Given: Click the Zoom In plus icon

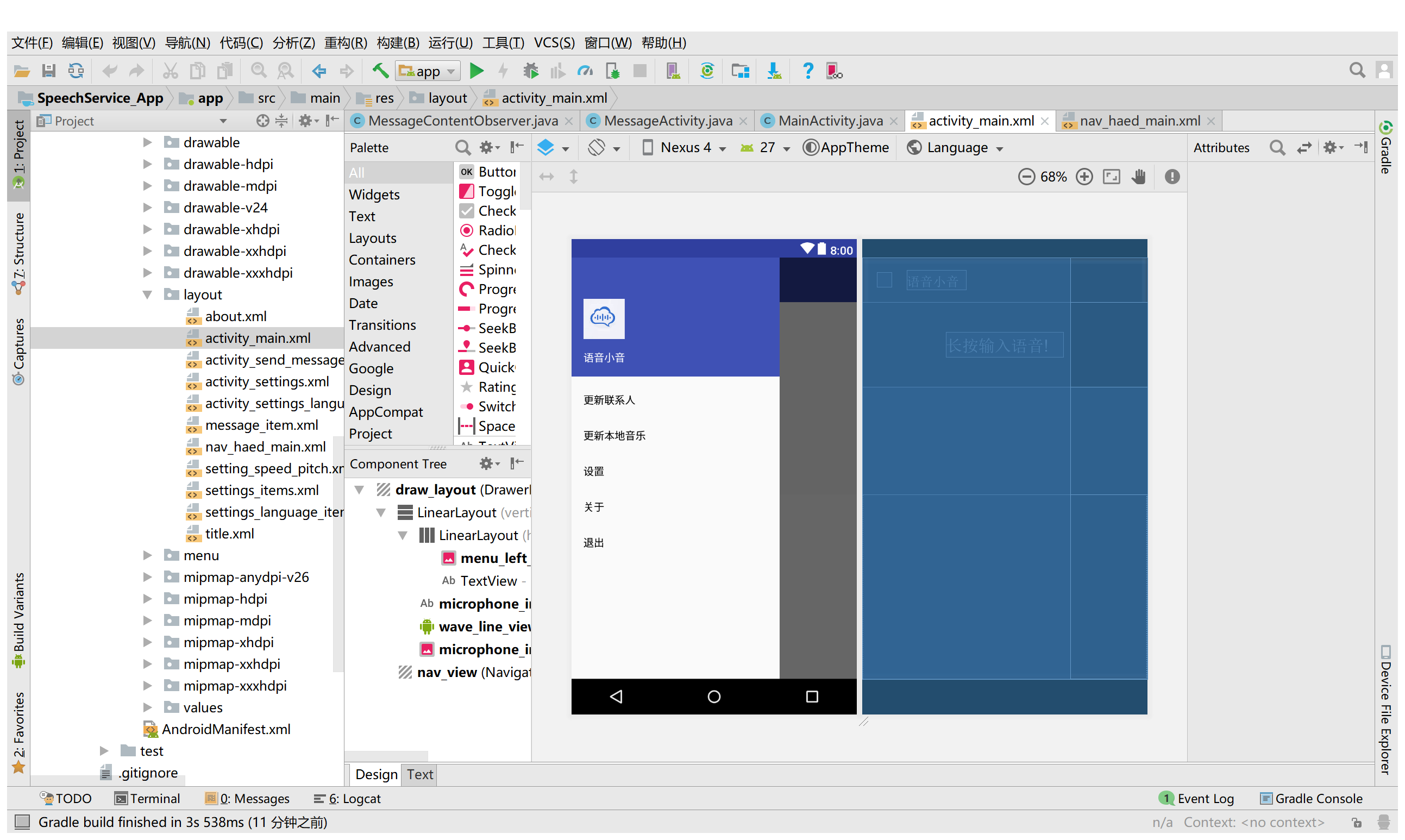Looking at the screenshot, I should (1084, 177).
